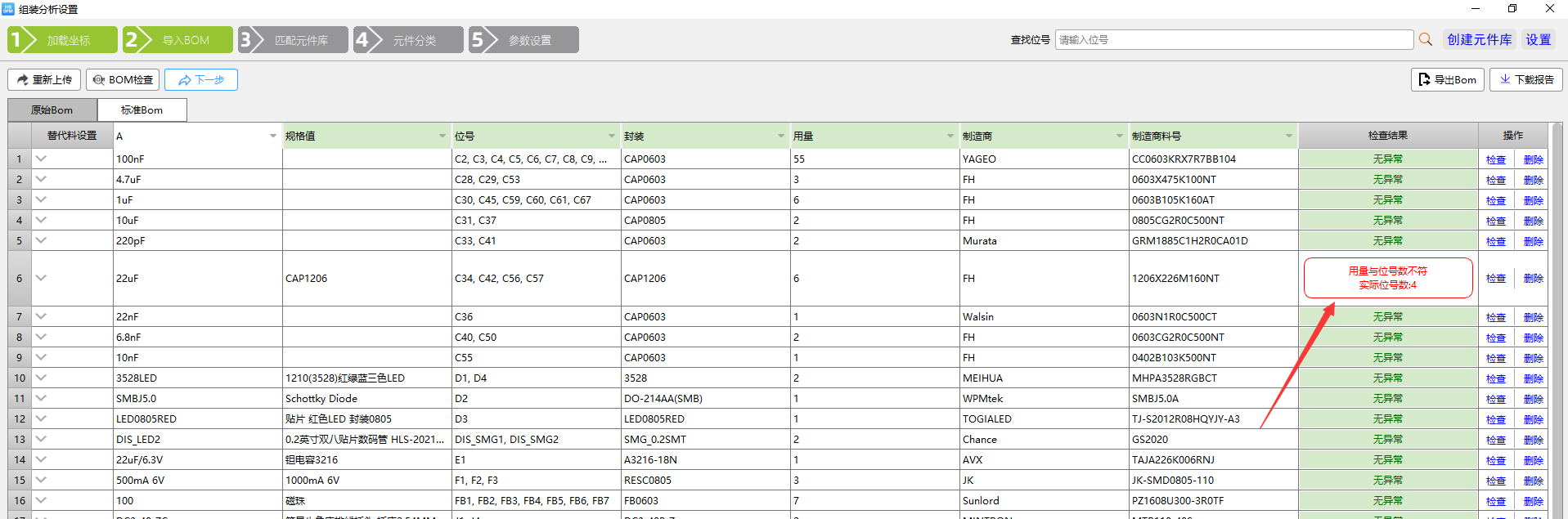Click 删除 link for row 6
The height and width of the screenshot is (519, 1568).
coord(1533,279)
